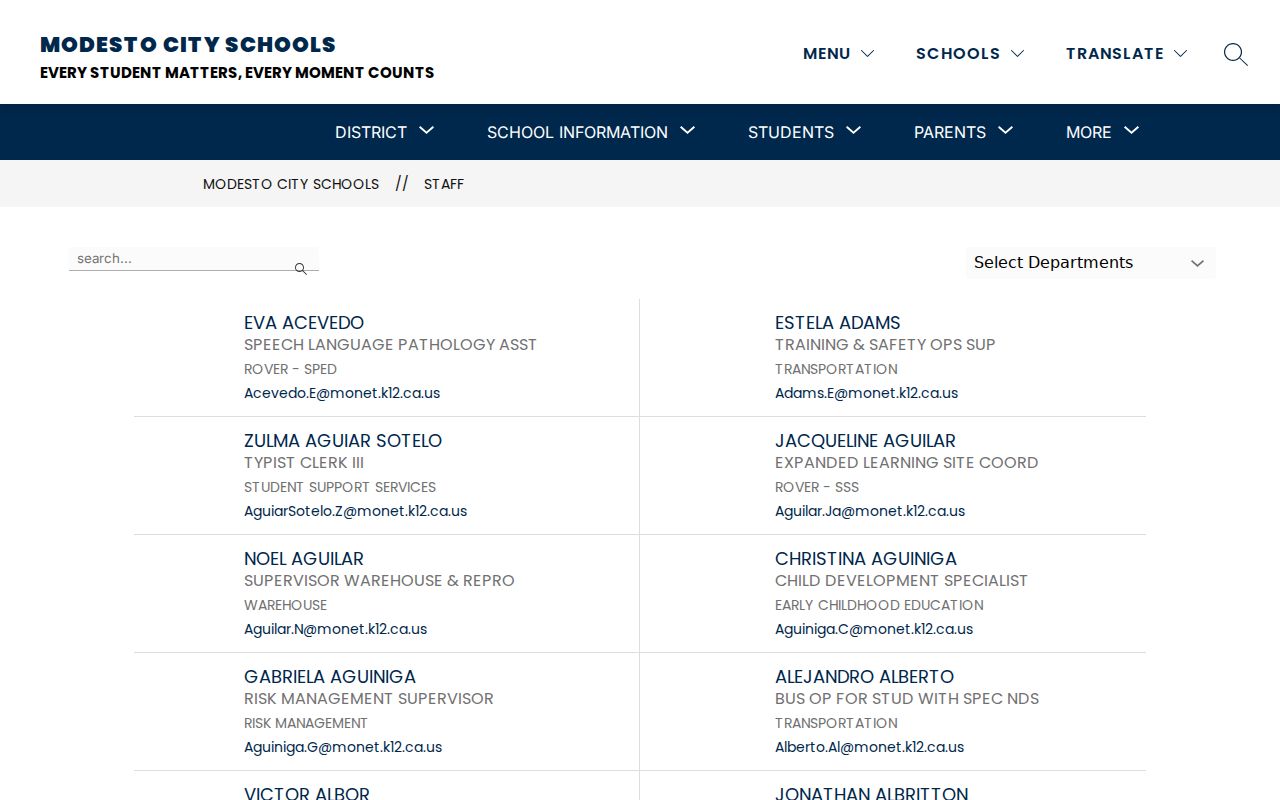
Task: Expand the DISTRICT chevron
Action: tap(427, 131)
